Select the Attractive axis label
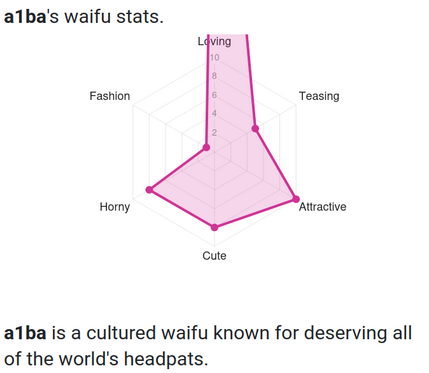This screenshot has width=429, height=373. pyautogui.click(x=322, y=207)
